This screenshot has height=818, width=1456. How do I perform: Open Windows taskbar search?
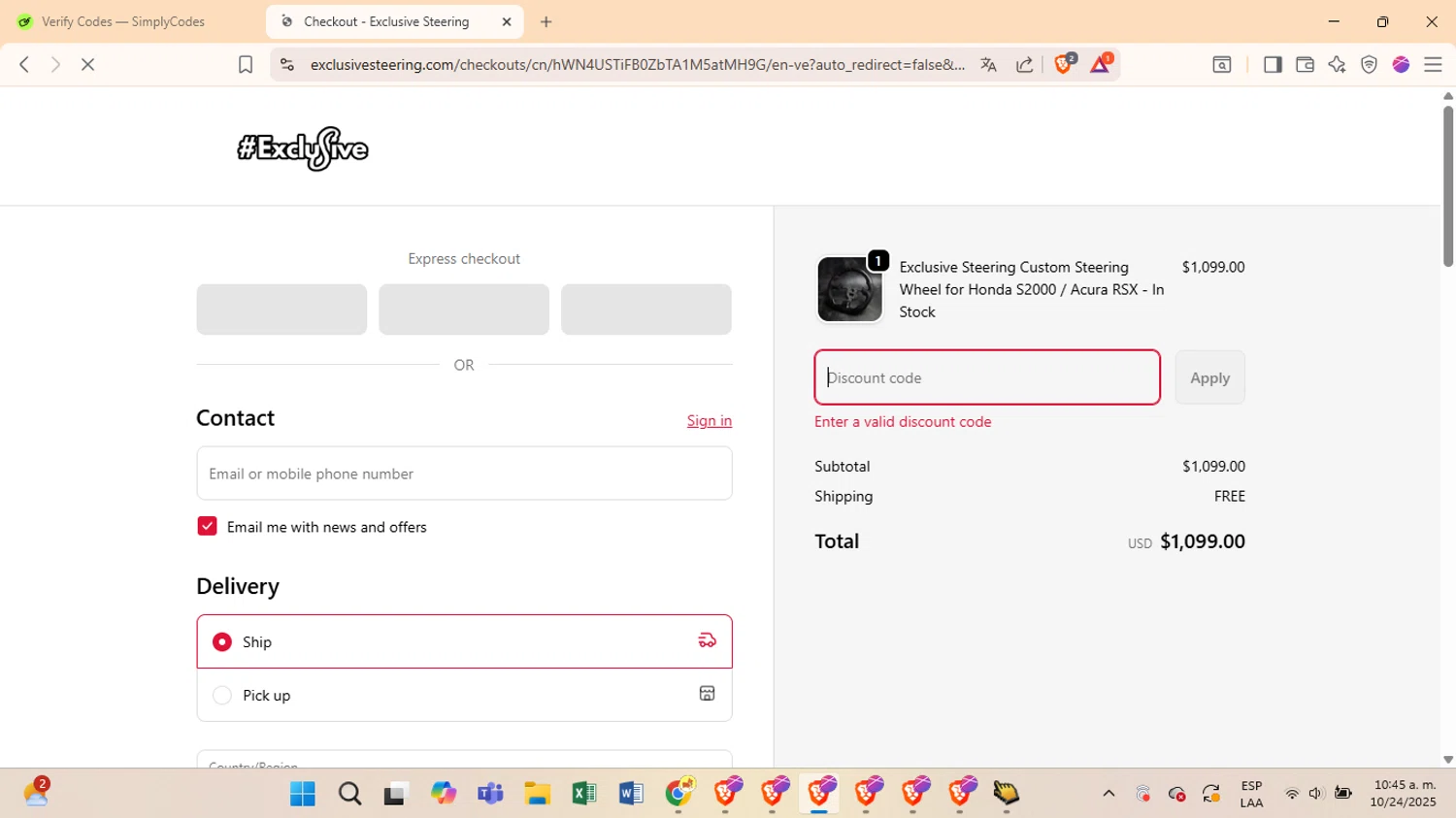coord(350,794)
